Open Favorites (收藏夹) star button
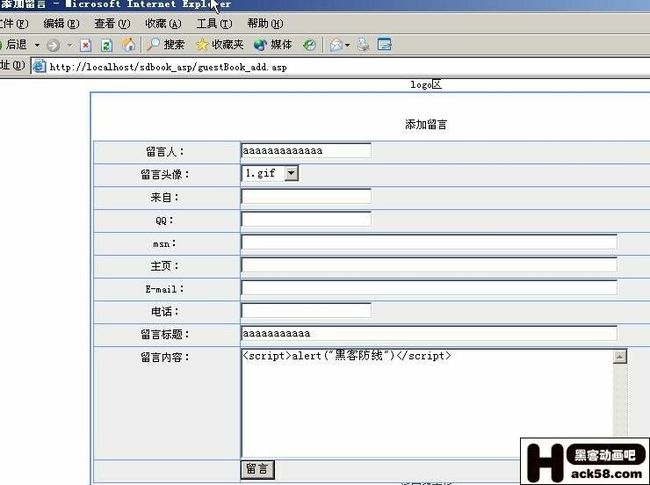This screenshot has height=485, width=650. tap(219, 44)
